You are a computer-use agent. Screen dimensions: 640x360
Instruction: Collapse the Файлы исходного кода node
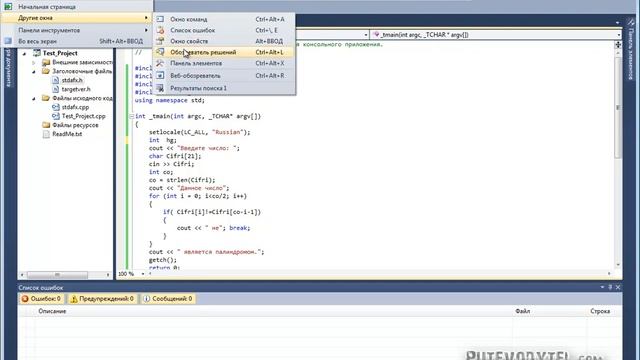coord(34,98)
